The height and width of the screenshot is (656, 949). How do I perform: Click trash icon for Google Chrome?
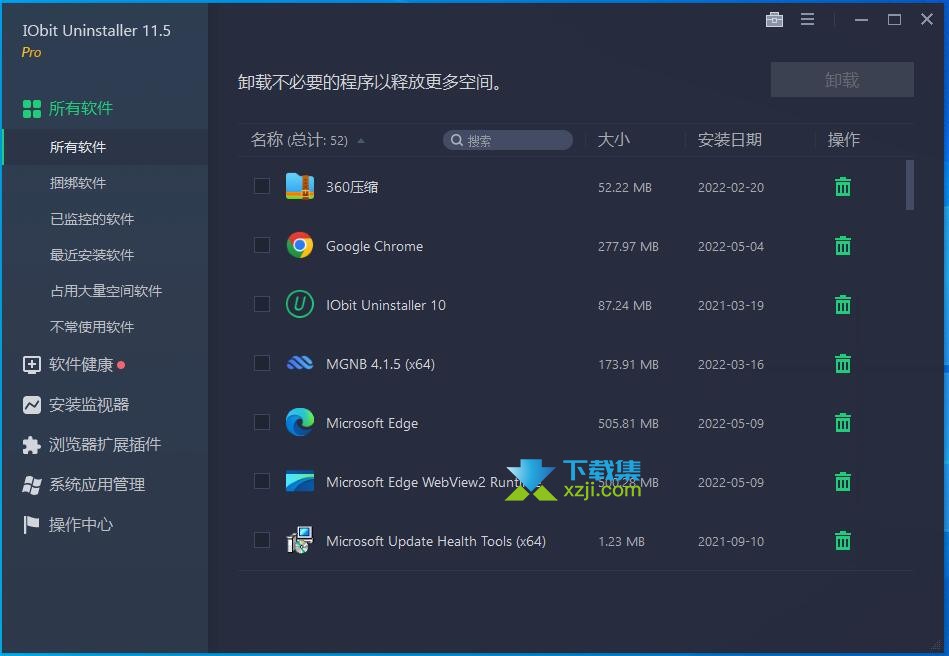842,246
